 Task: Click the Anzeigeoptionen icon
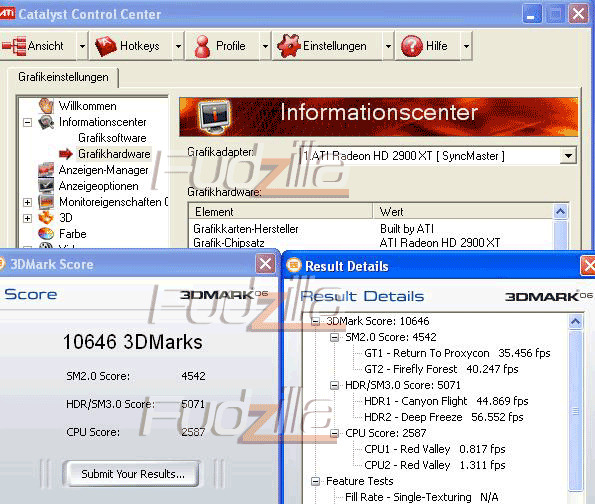click(46, 186)
